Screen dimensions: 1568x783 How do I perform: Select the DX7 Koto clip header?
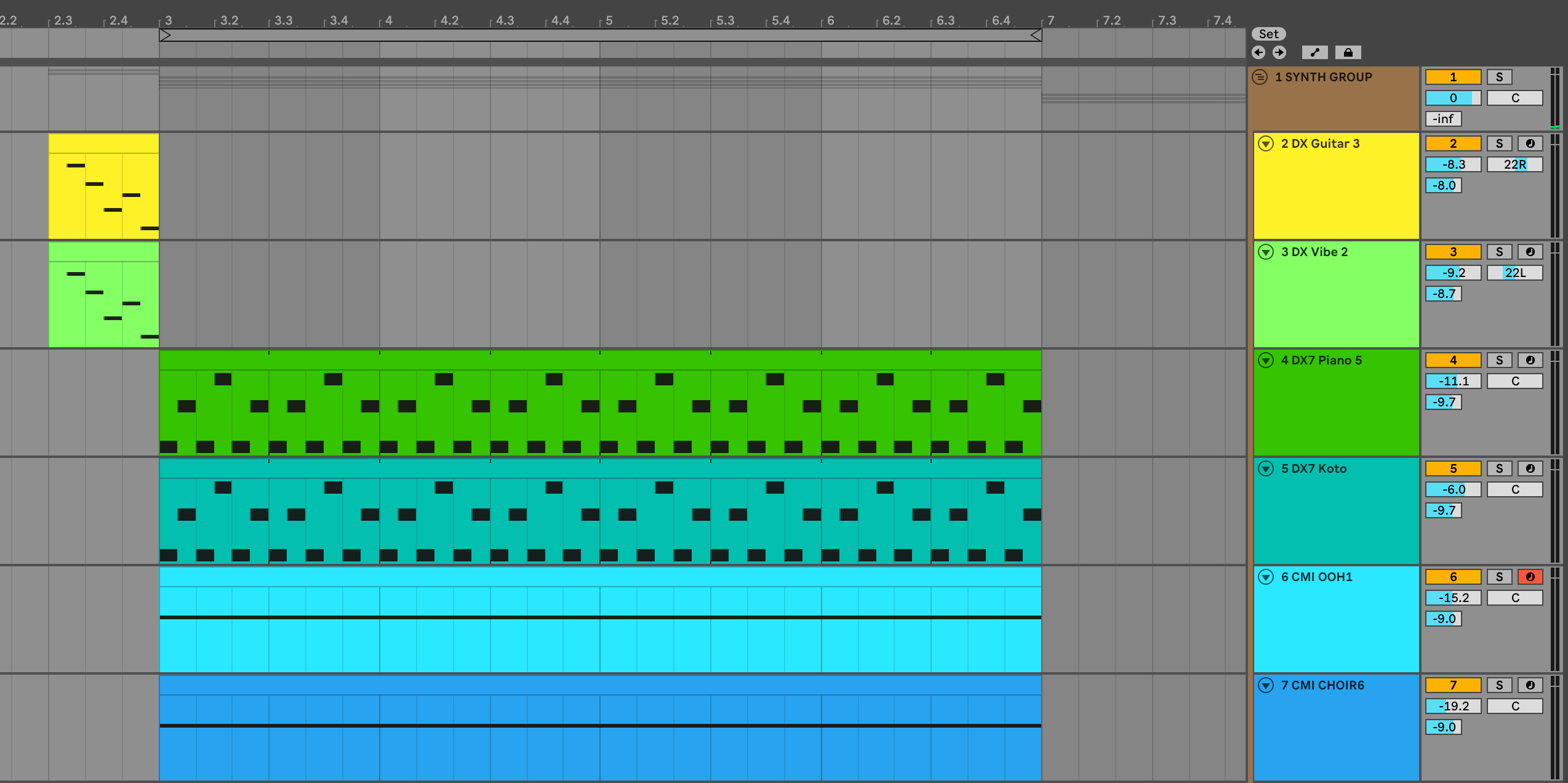(x=600, y=468)
